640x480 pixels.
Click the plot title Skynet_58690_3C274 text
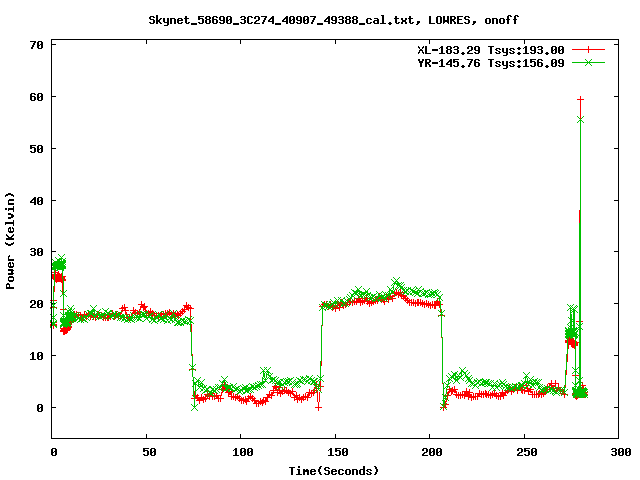[333, 20]
